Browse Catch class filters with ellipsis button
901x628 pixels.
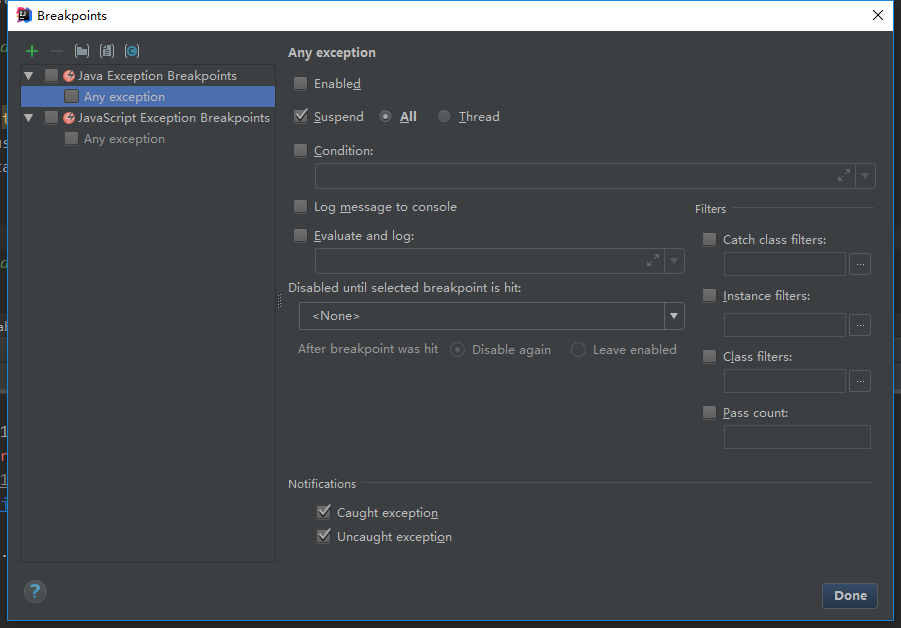(x=860, y=265)
